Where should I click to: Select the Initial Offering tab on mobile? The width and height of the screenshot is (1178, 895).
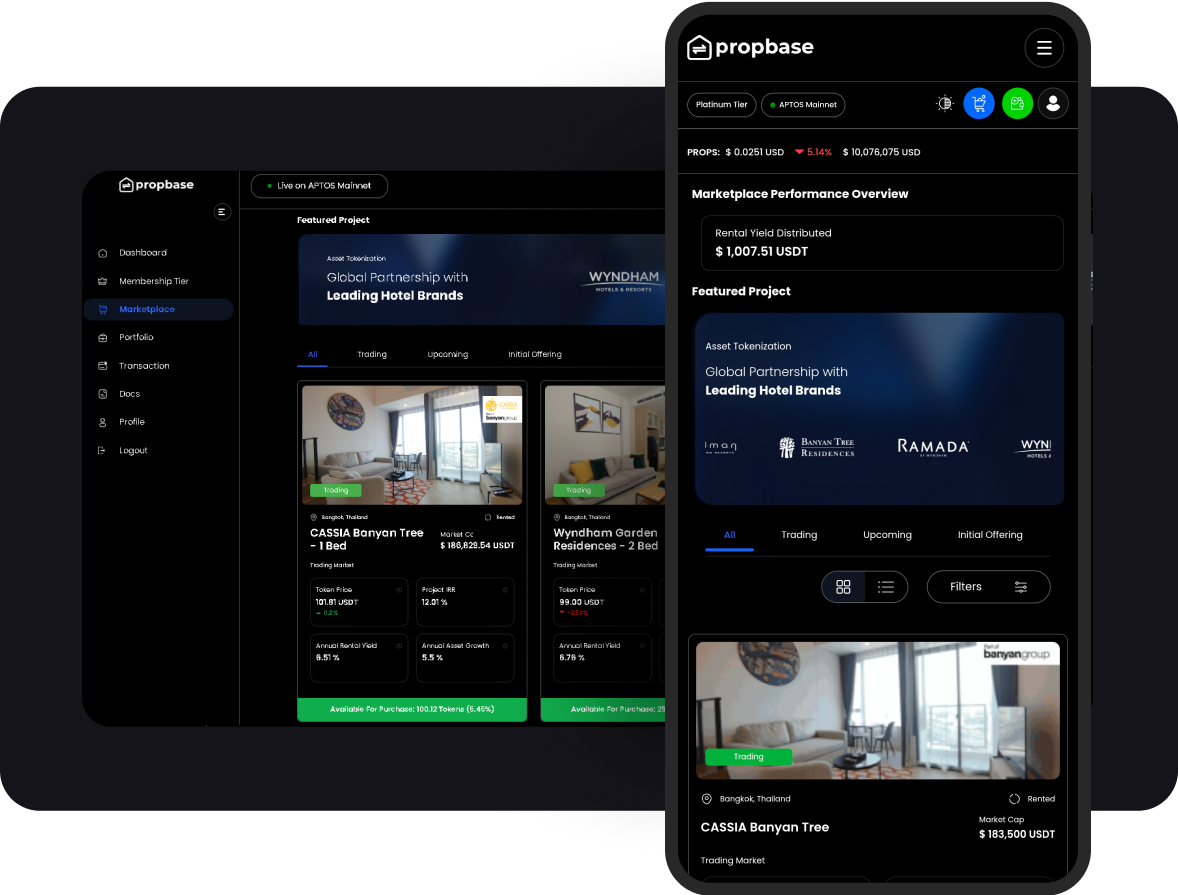[990, 535]
